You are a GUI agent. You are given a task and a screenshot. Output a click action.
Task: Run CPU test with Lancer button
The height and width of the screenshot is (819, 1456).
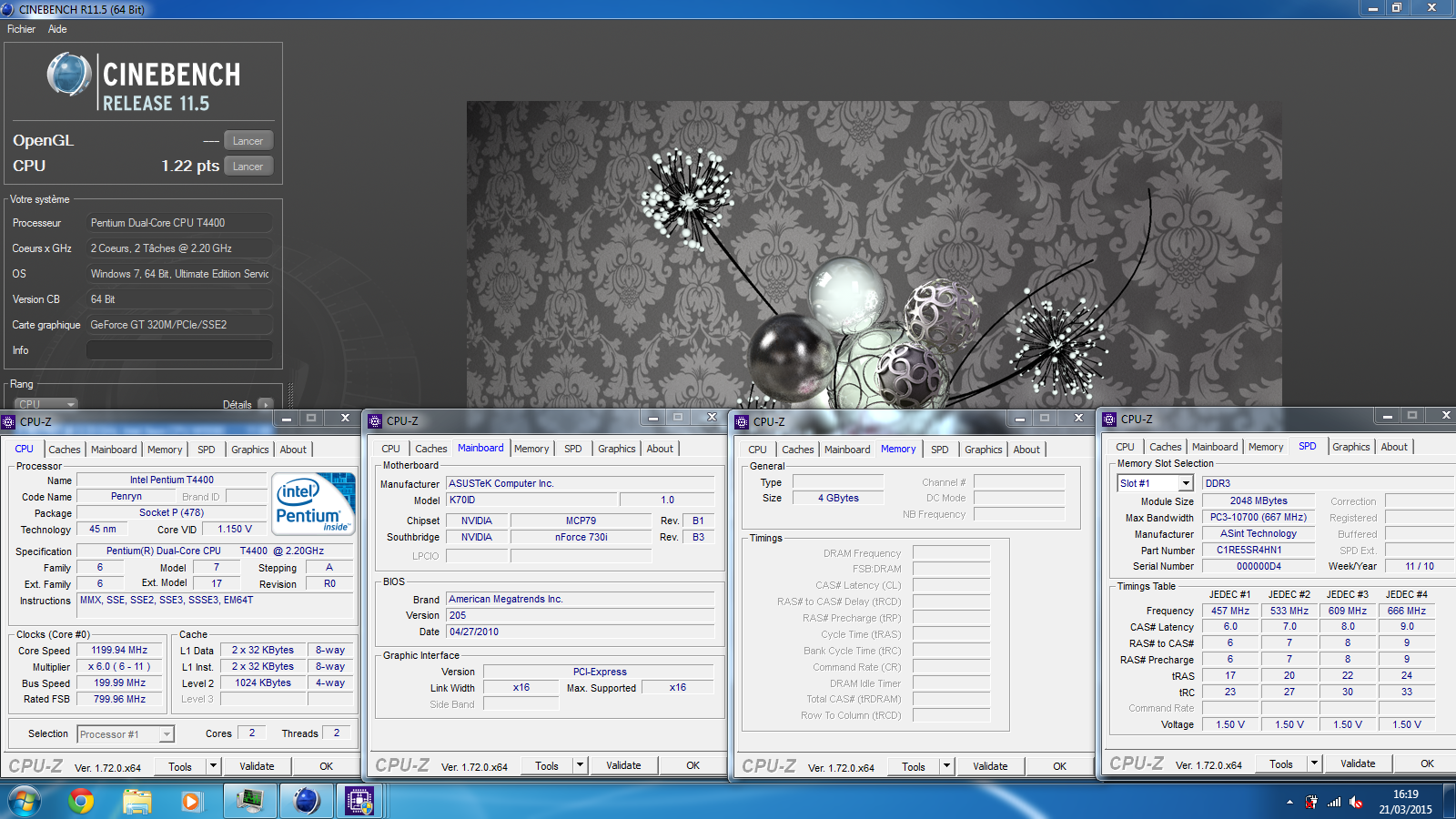click(248, 167)
